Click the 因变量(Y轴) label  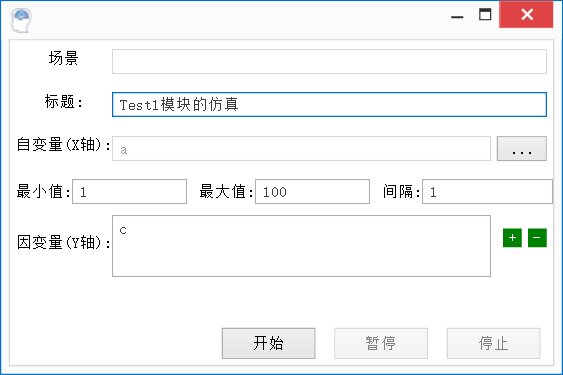point(64,242)
